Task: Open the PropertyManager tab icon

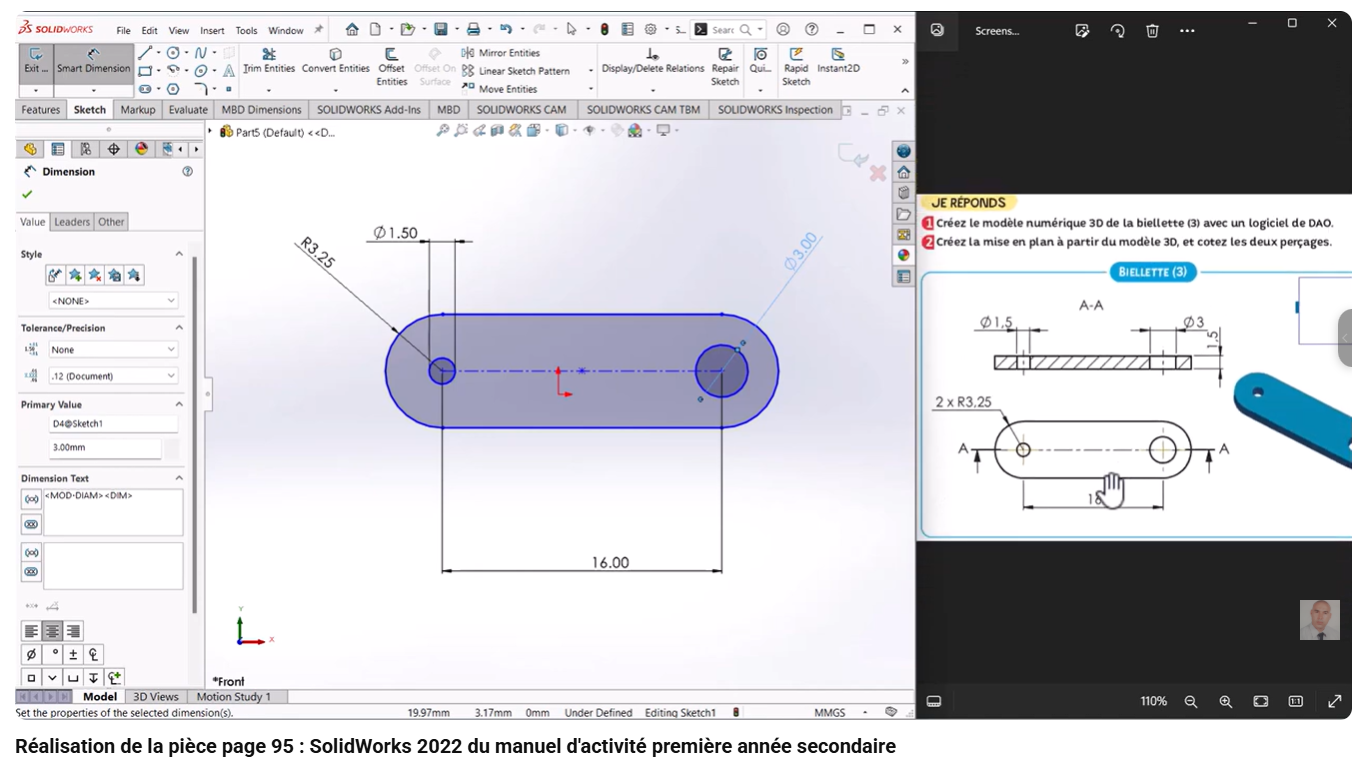Action: click(x=58, y=149)
